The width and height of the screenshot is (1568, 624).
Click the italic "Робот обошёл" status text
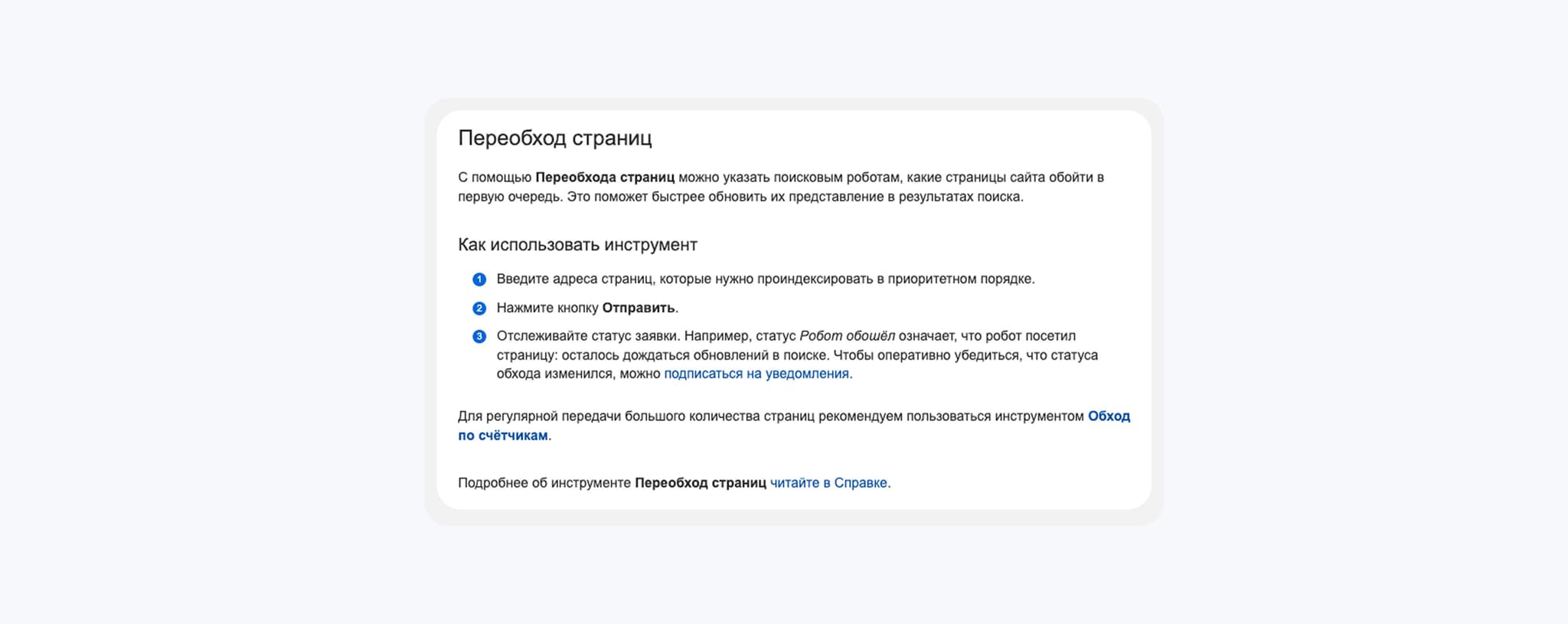[846, 336]
